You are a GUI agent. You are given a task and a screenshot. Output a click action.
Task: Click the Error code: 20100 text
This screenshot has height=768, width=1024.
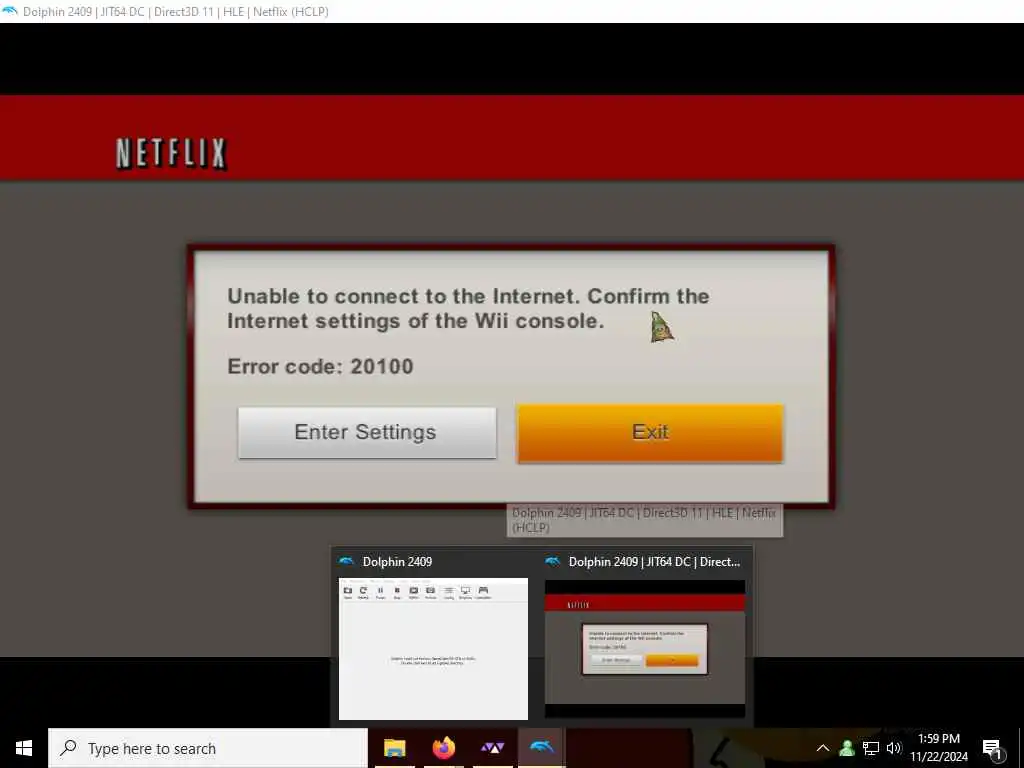[320, 366]
